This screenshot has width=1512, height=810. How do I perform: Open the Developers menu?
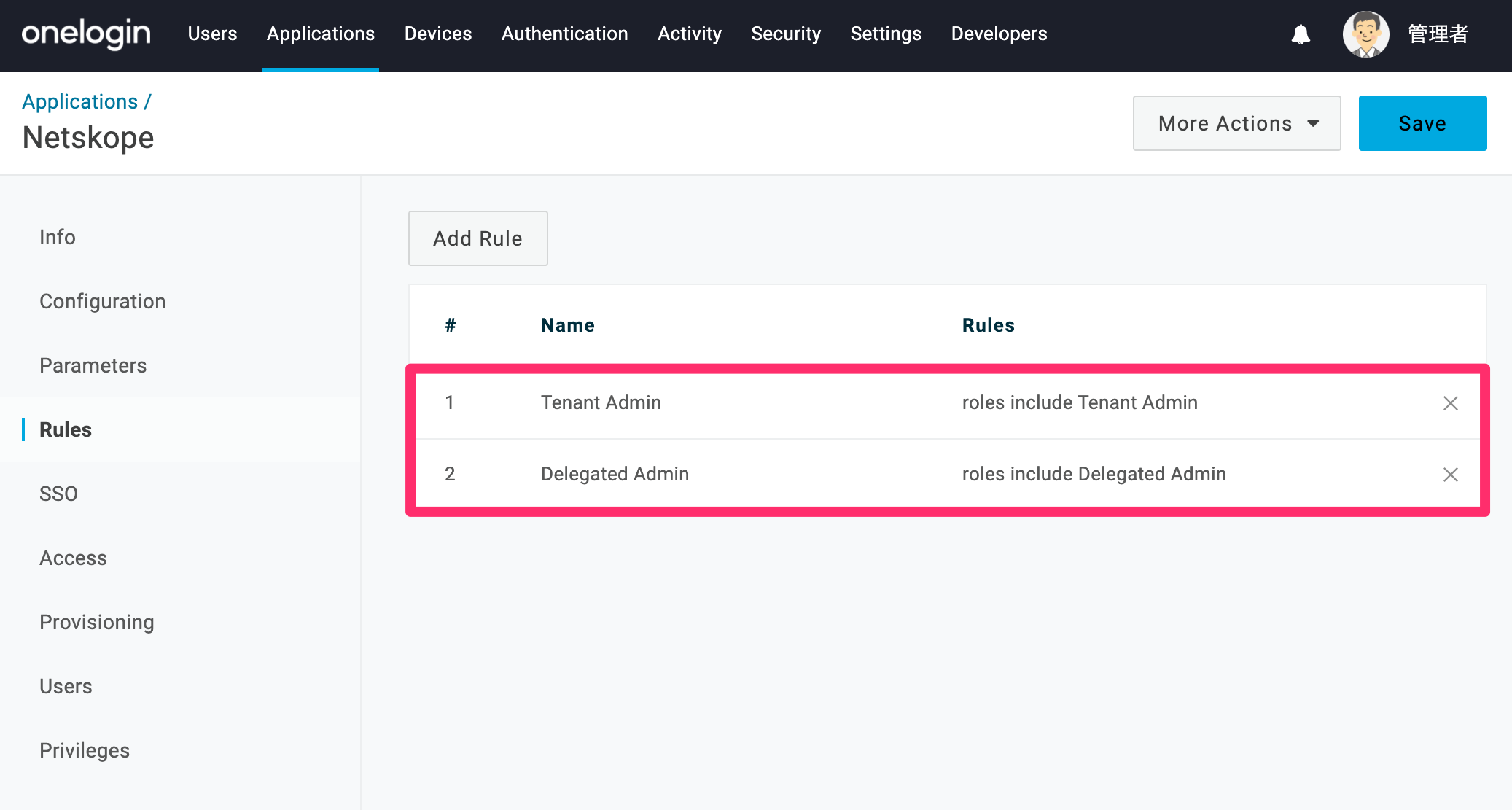point(999,34)
